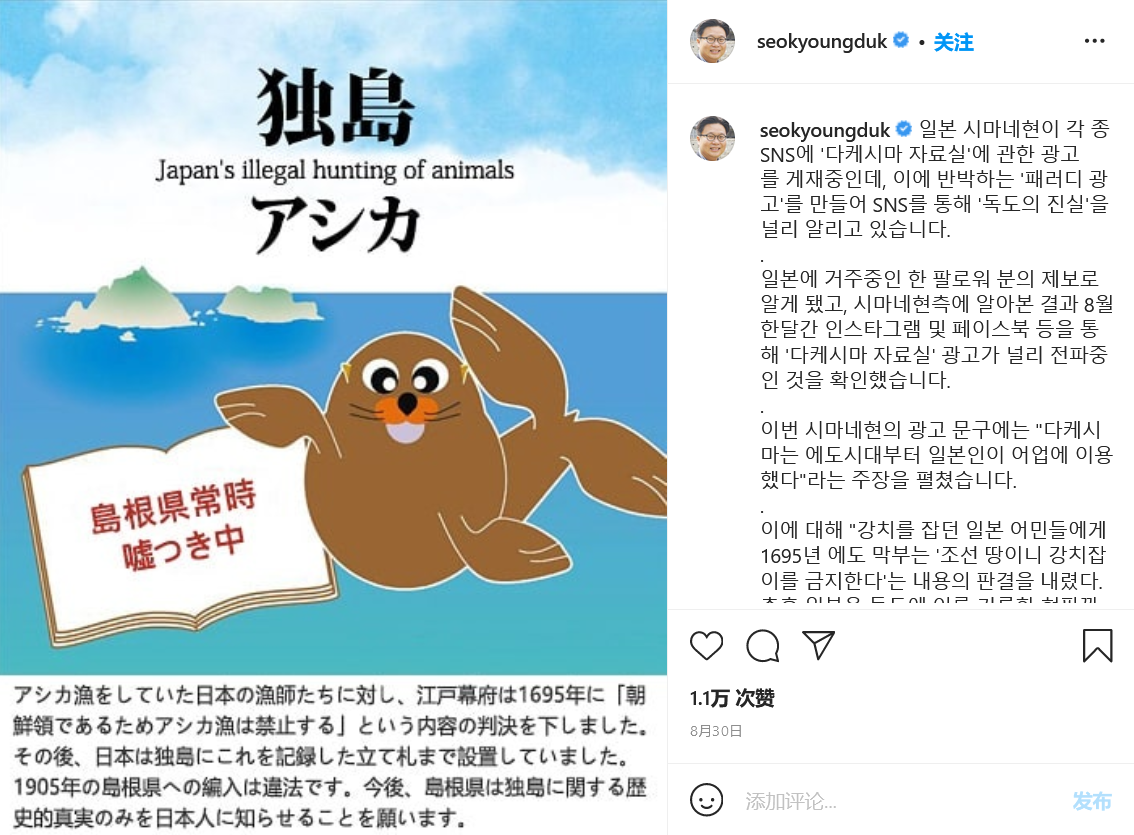
Task: Click the sea lion post image
Action: 333,417
